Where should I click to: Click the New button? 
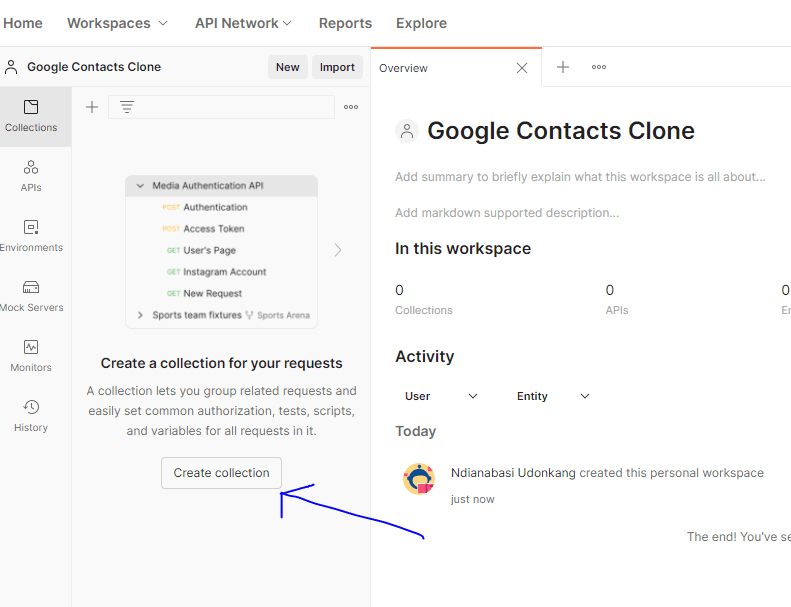tap(288, 67)
